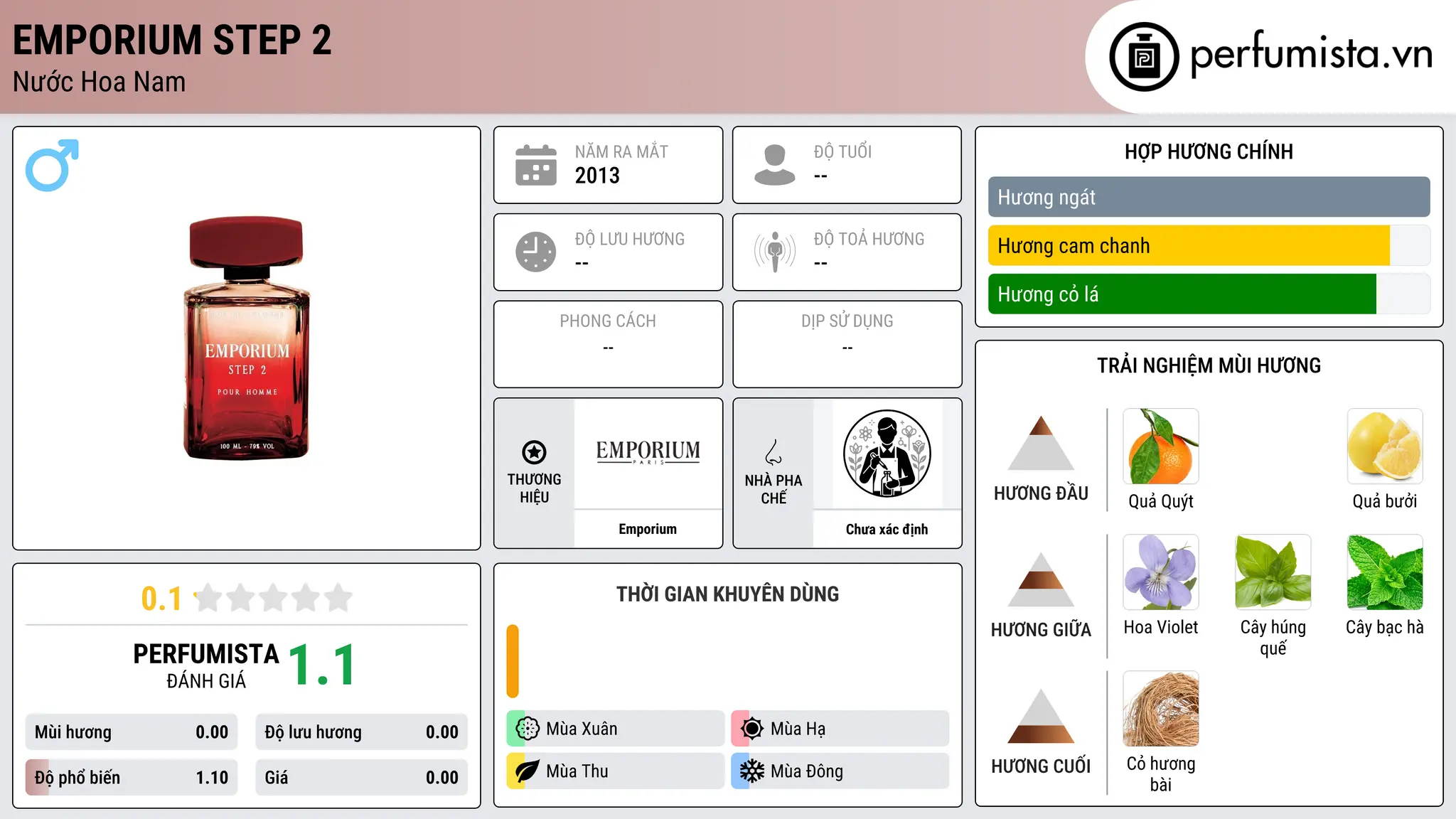
Task: Click the base notes pyramid icon
Action: [1041, 716]
